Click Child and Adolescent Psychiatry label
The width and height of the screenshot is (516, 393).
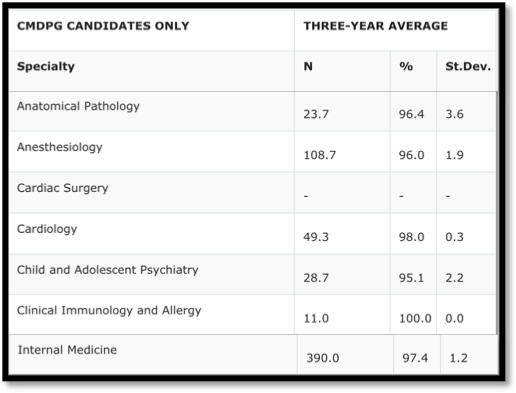pyautogui.click(x=108, y=270)
